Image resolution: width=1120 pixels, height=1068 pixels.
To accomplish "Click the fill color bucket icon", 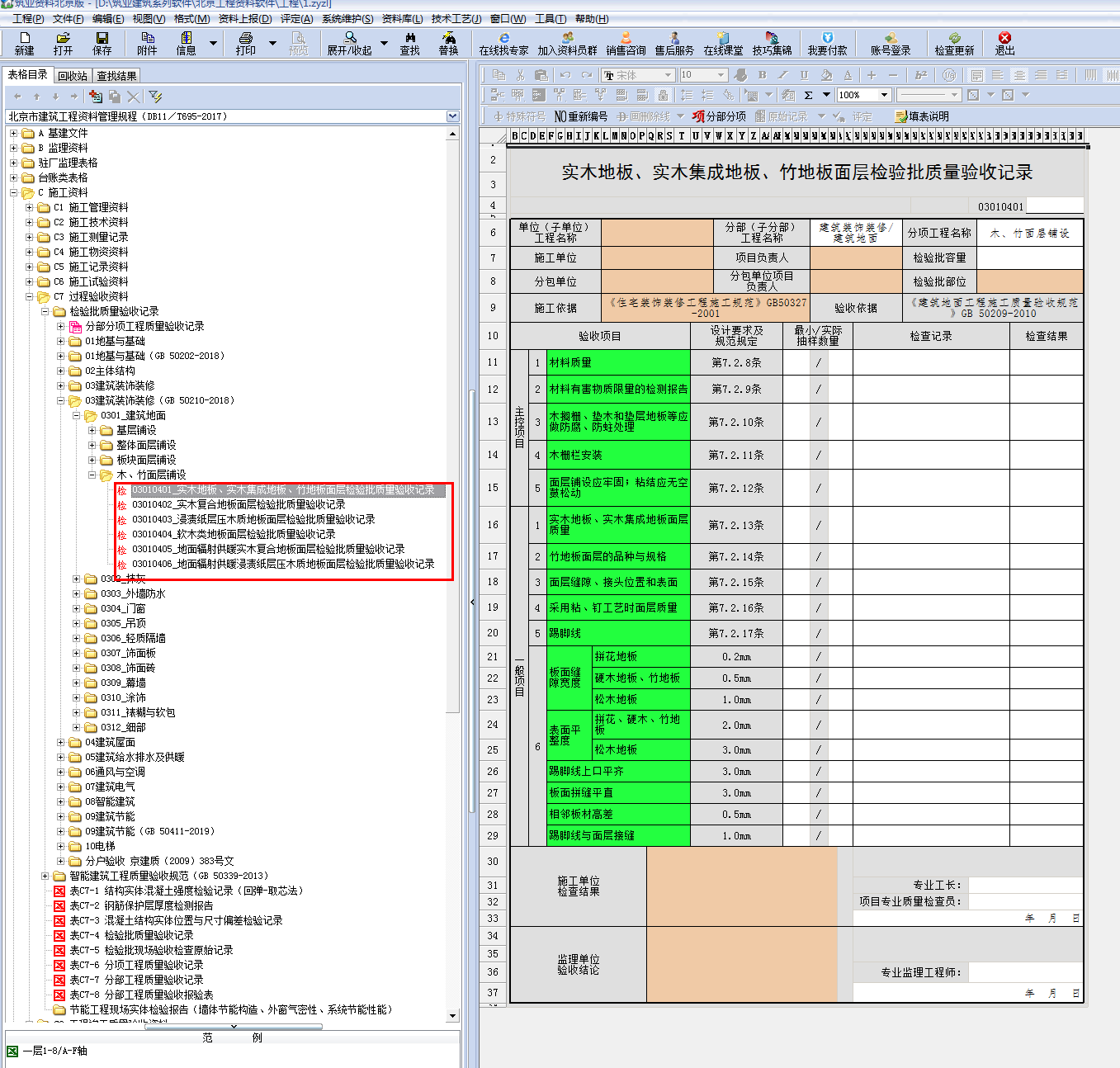I will 826,75.
